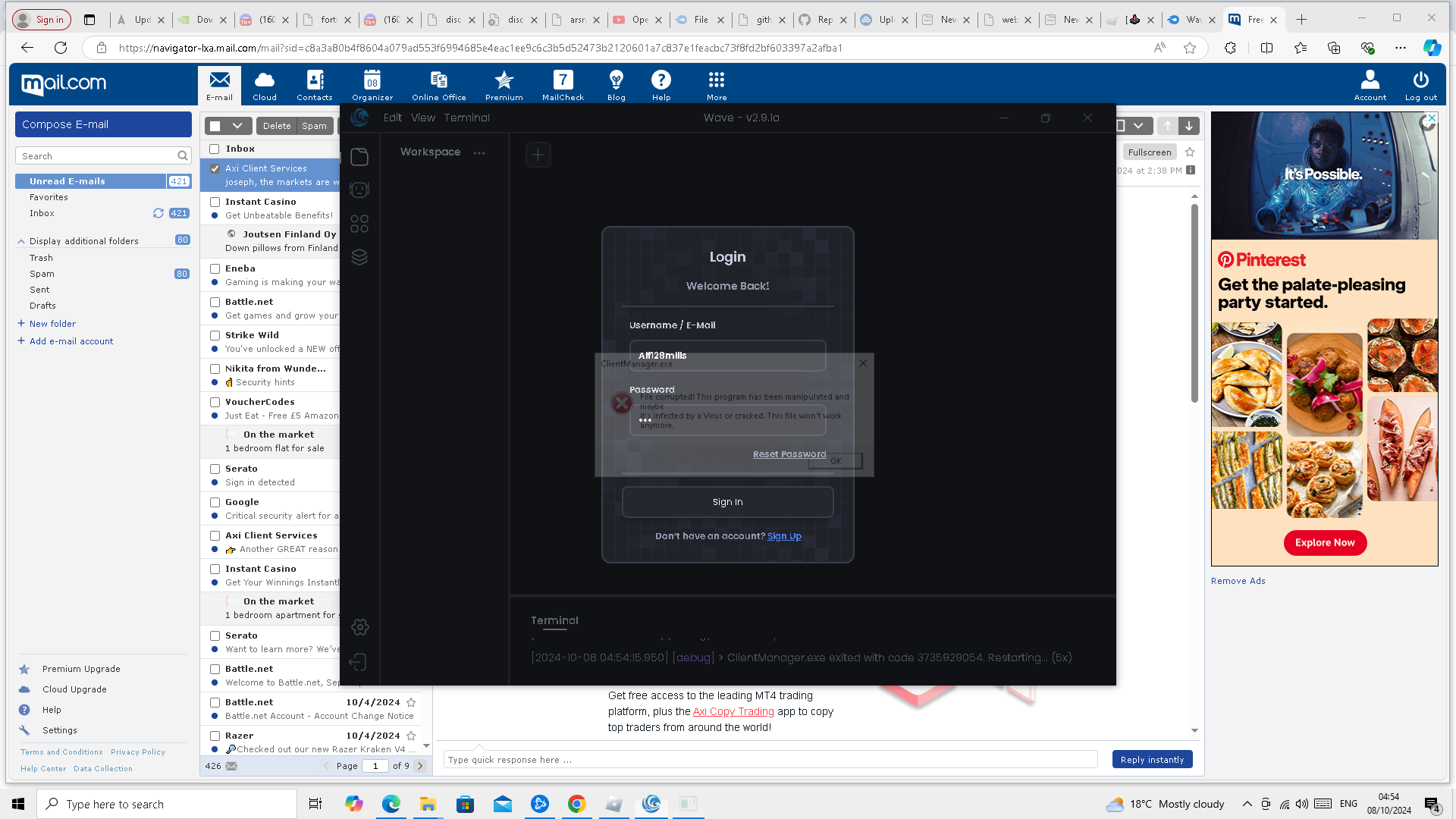The image size is (1456, 819).
Task: Click the Compose E-mail button
Action: click(103, 124)
